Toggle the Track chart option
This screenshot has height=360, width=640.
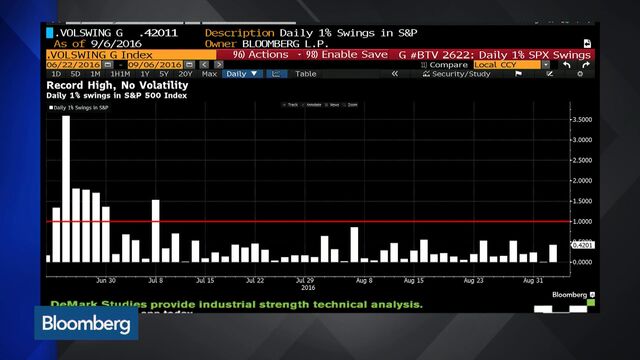click(291, 105)
